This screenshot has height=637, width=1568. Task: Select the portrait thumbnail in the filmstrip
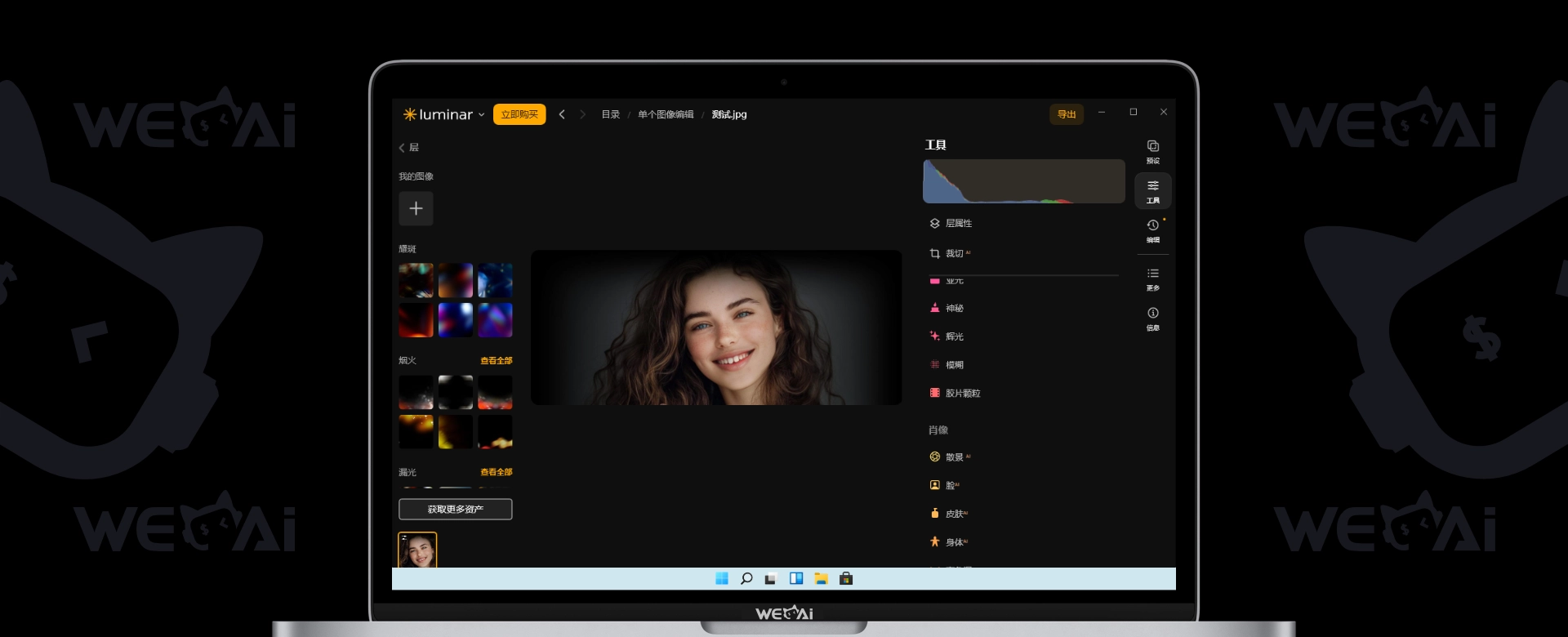tap(417, 550)
